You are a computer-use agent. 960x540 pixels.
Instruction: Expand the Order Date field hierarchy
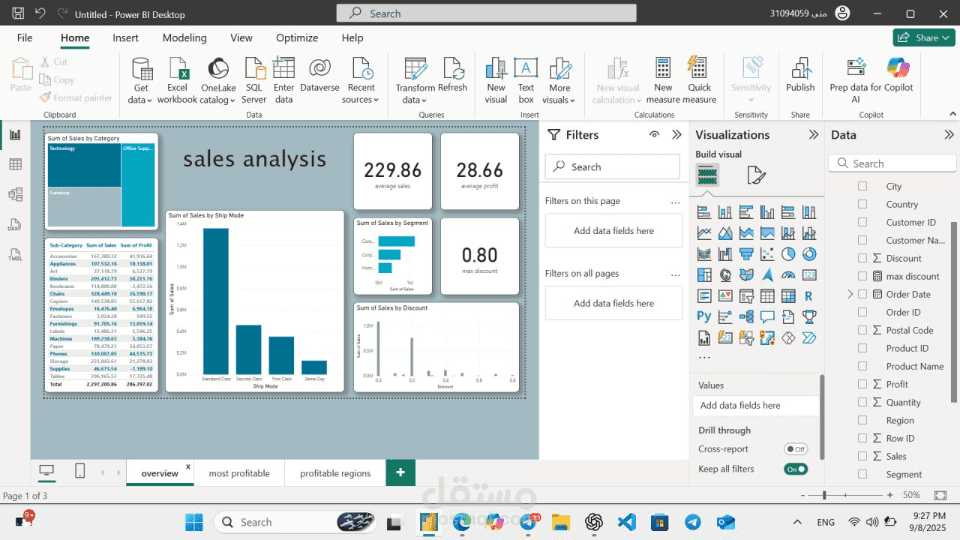click(850, 294)
